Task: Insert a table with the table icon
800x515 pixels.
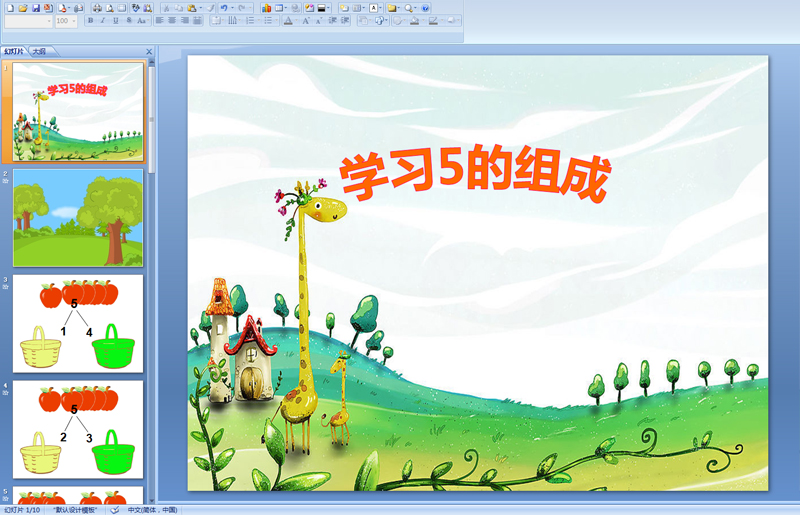Action: coord(279,8)
